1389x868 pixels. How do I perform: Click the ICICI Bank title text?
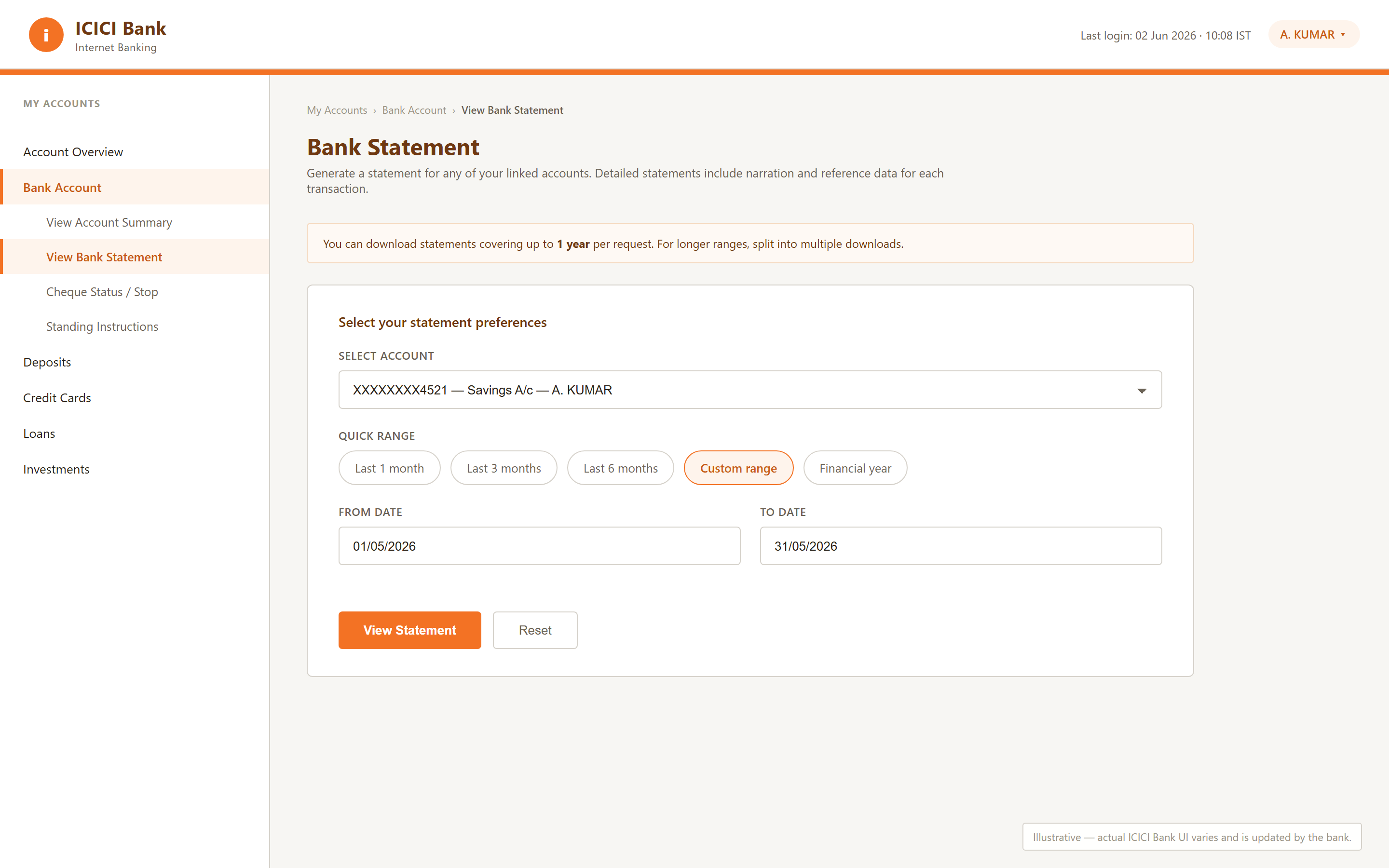(x=121, y=28)
